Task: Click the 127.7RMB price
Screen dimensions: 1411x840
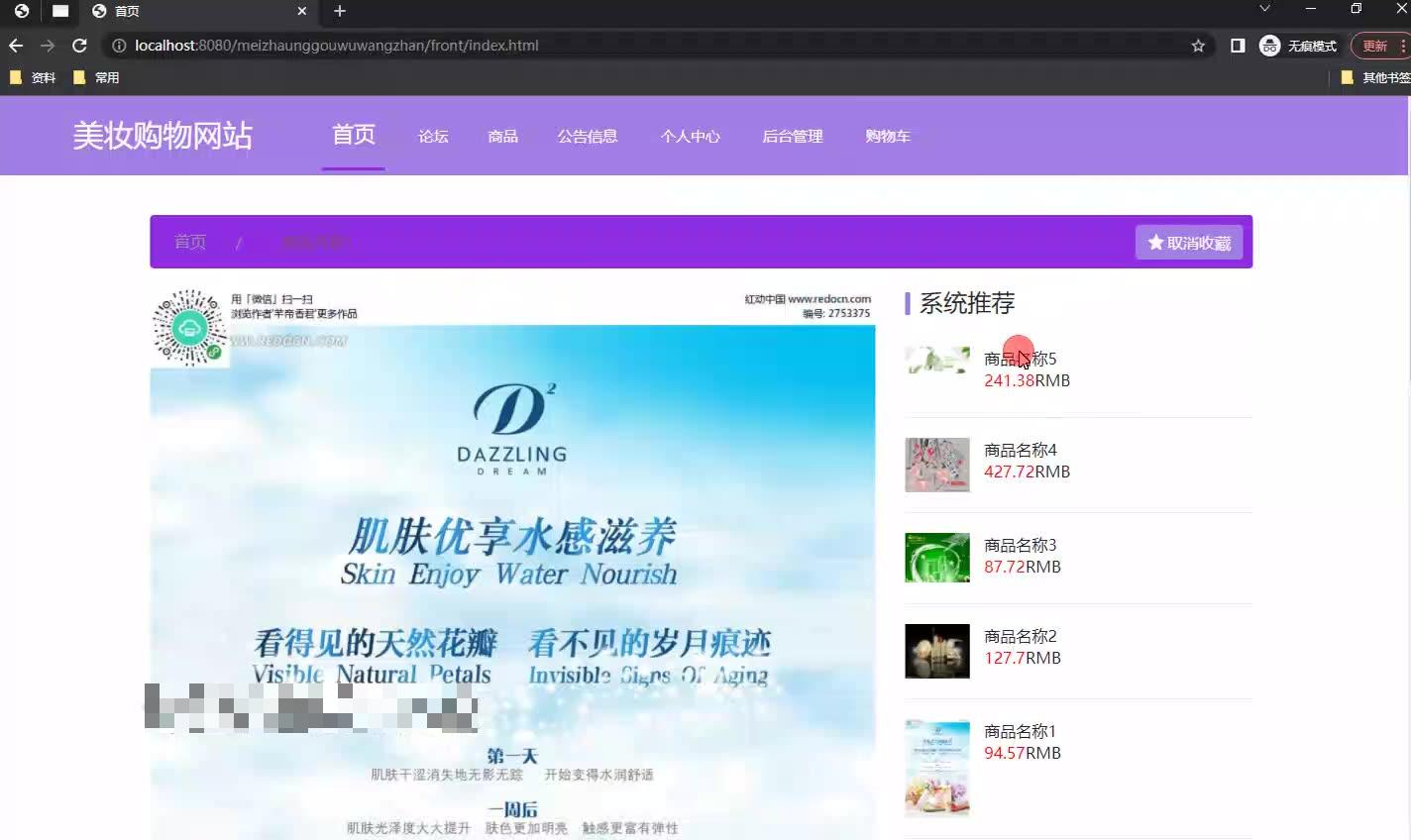Action: tap(1023, 658)
